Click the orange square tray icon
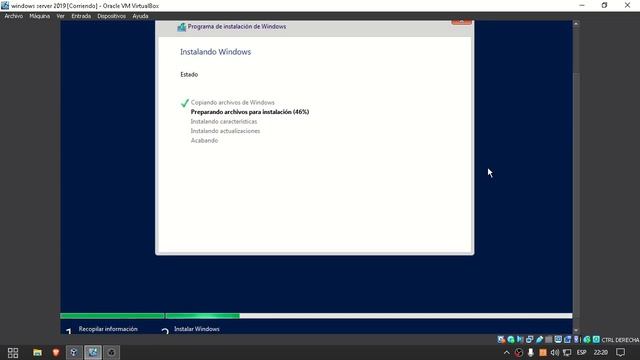The height and width of the screenshot is (360, 640). point(542,353)
